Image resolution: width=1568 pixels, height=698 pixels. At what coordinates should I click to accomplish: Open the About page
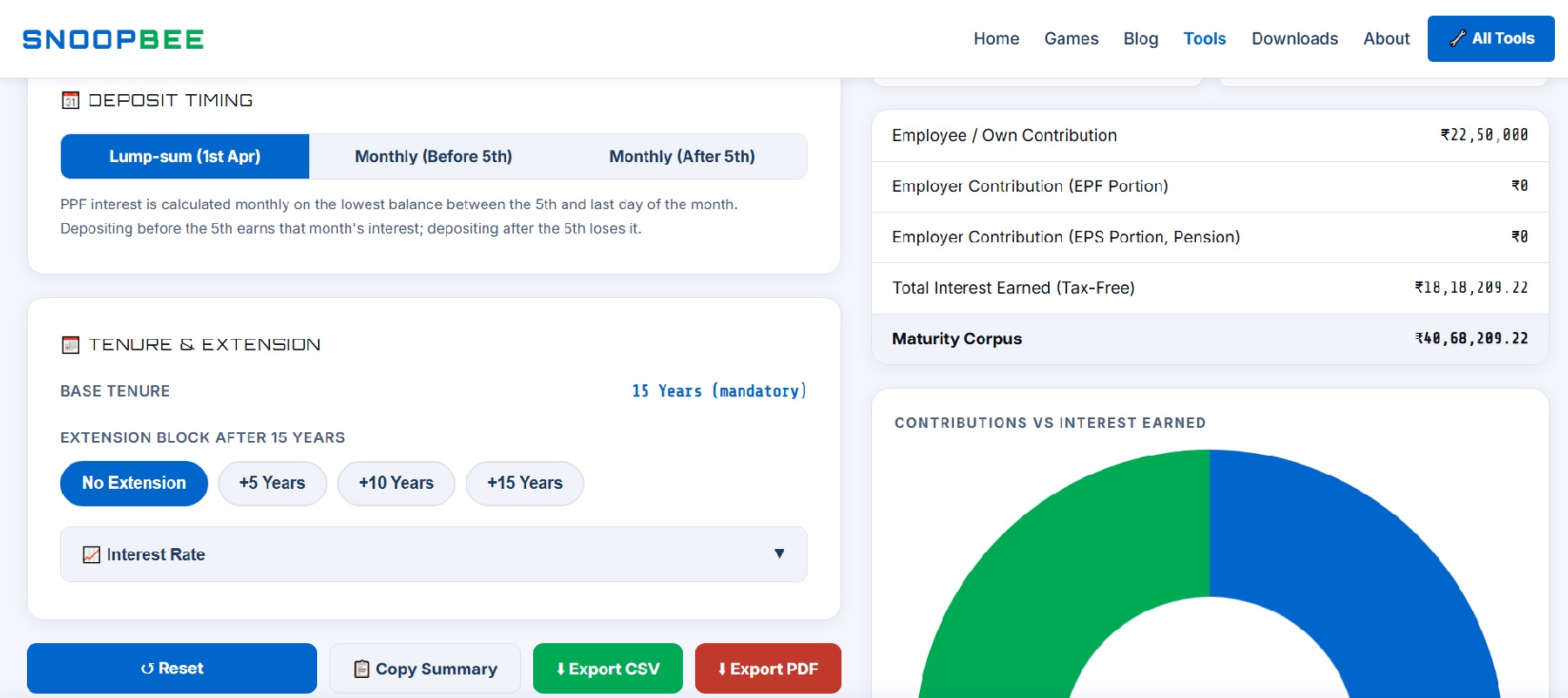[1387, 38]
